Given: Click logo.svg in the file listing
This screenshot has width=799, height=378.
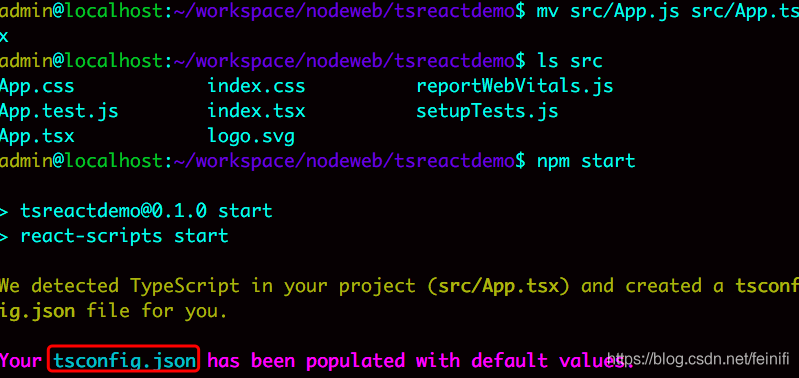Looking at the screenshot, I should [x=251, y=137].
